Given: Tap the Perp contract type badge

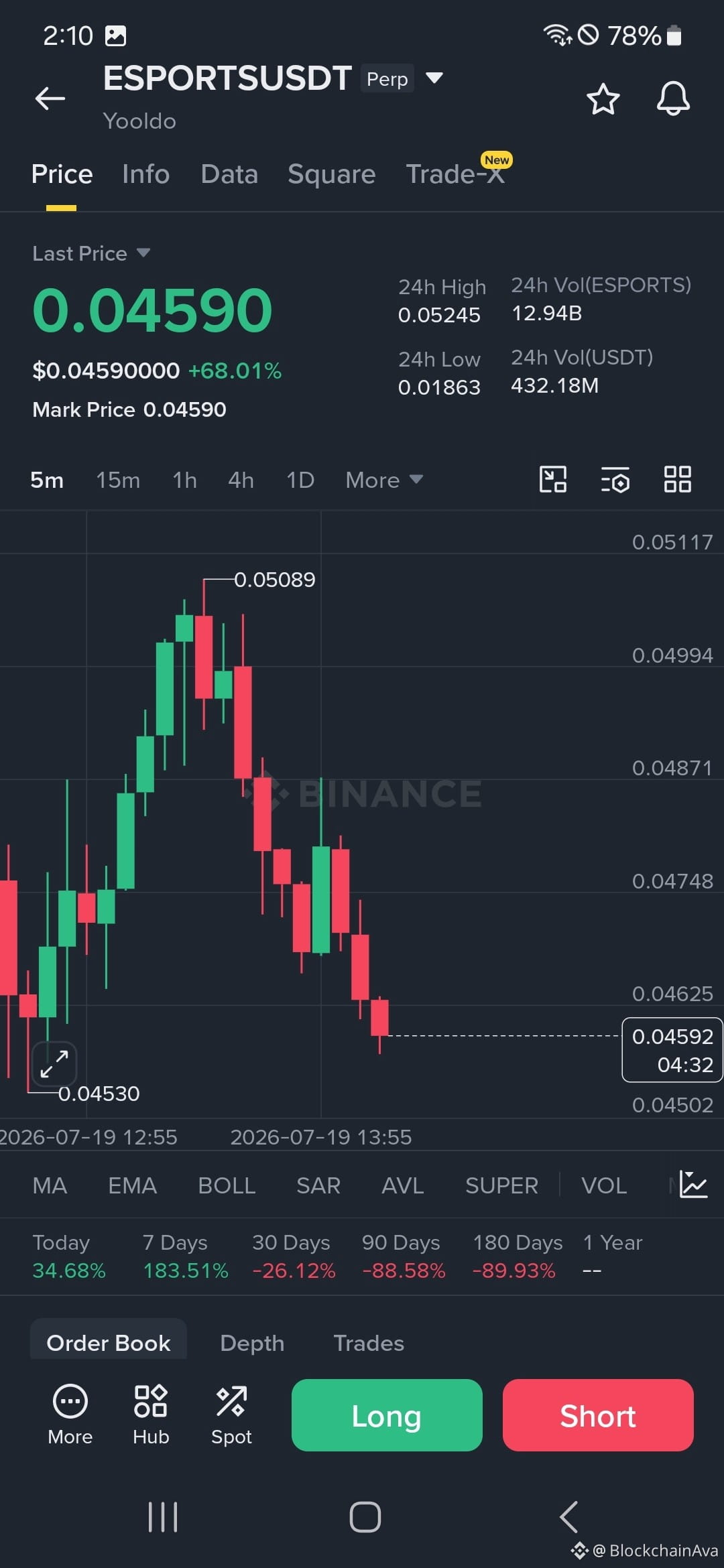Looking at the screenshot, I should pos(387,78).
